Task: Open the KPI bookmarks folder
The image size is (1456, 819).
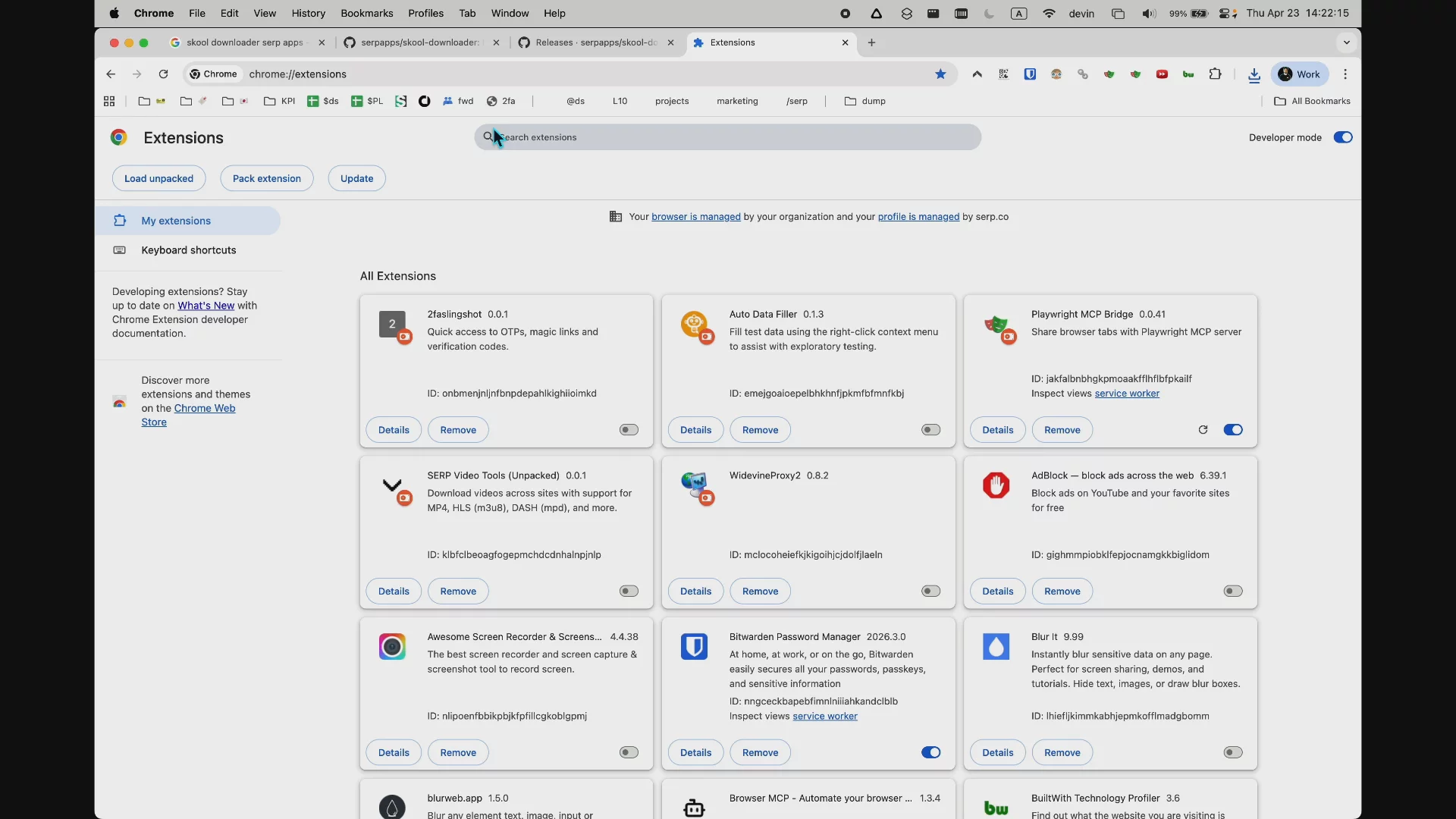Action: [x=279, y=101]
